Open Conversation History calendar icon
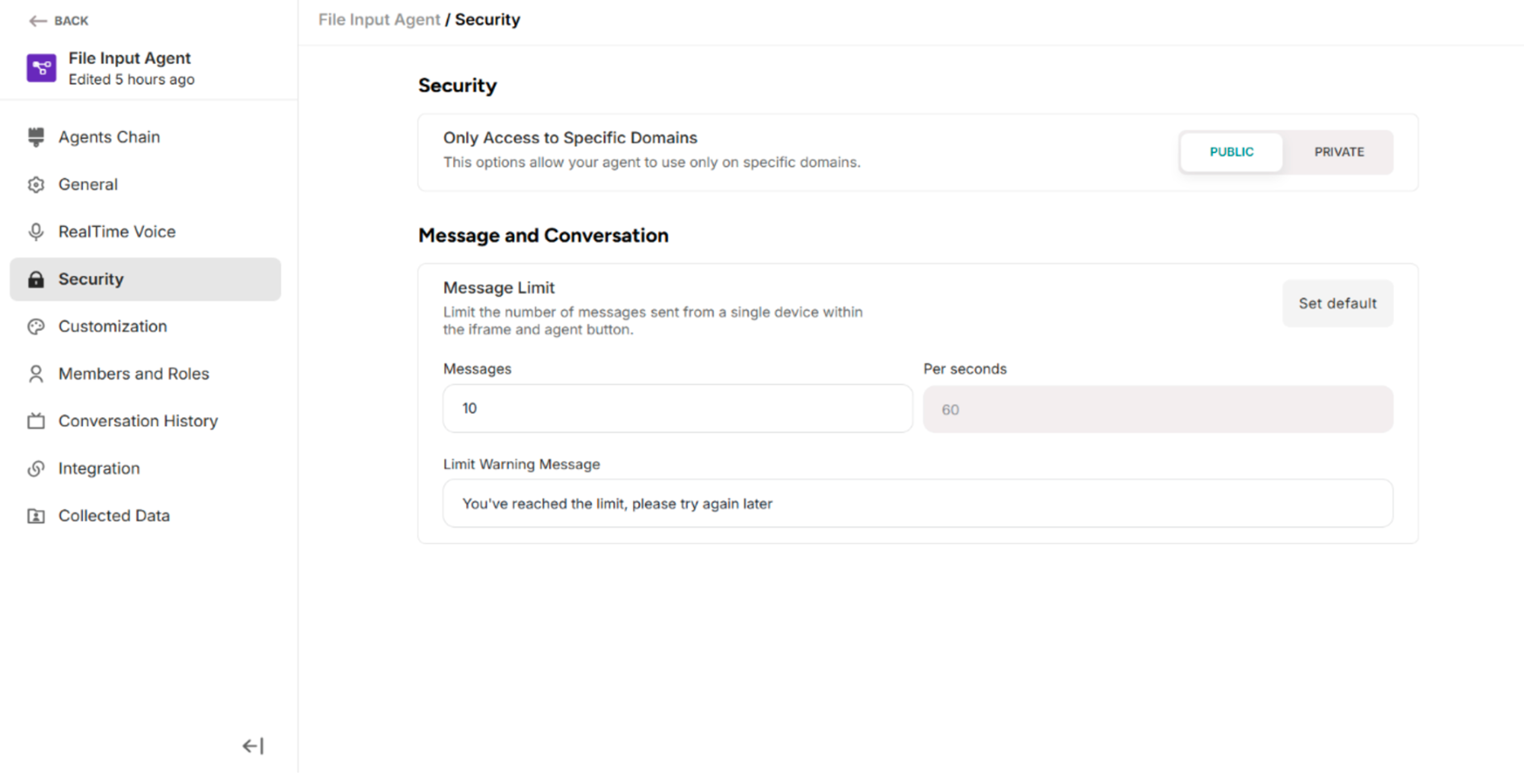The width and height of the screenshot is (1524, 784). [37, 421]
